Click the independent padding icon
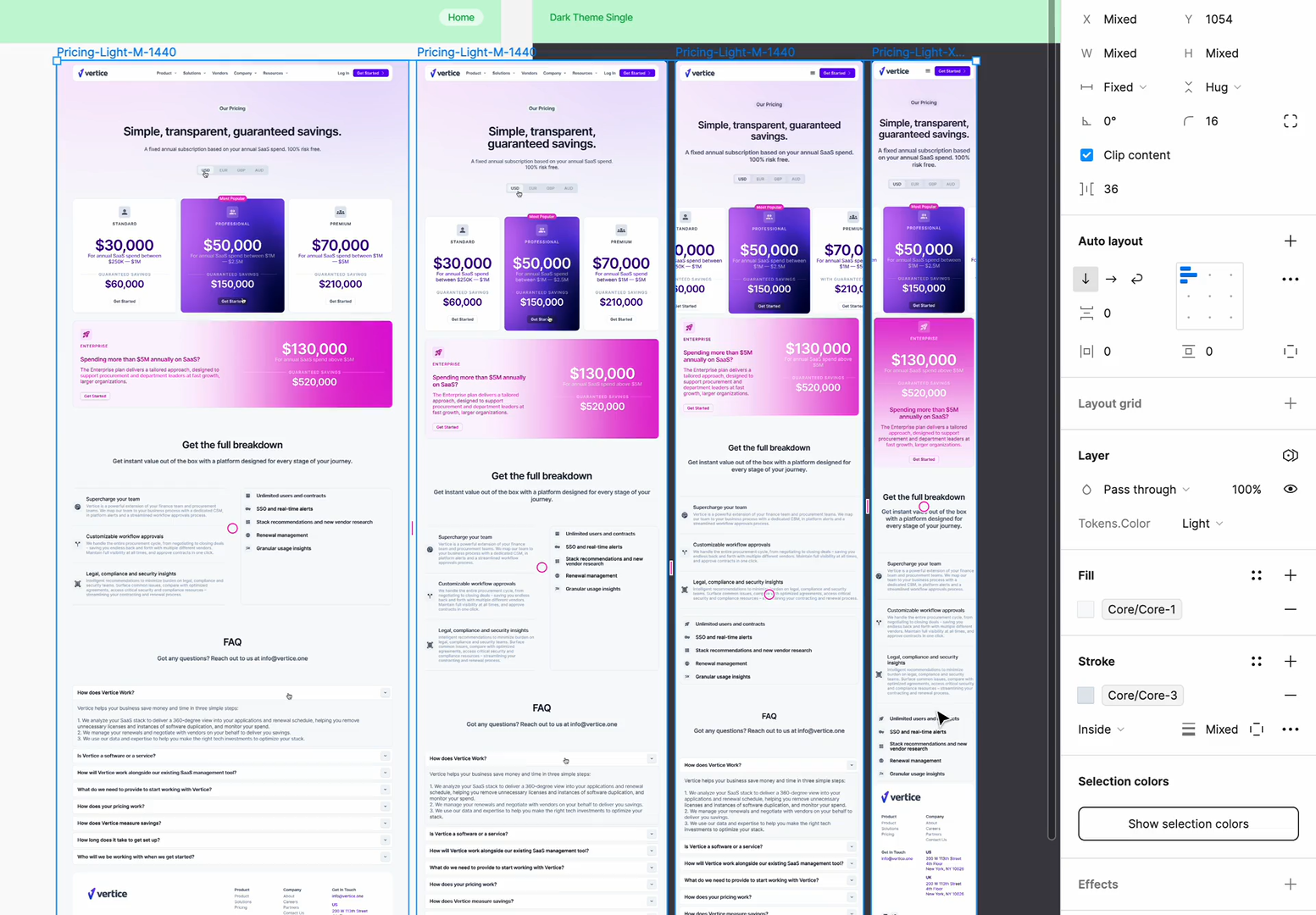Screen dimensions: 1316x915 (x=1290, y=351)
